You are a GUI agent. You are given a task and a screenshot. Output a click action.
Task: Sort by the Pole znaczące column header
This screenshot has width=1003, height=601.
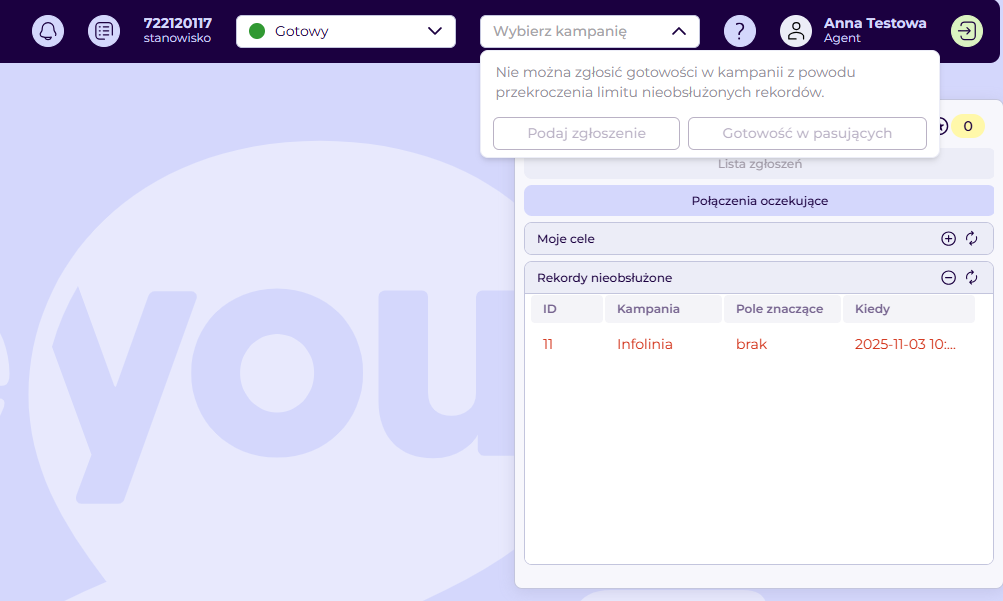pos(782,309)
